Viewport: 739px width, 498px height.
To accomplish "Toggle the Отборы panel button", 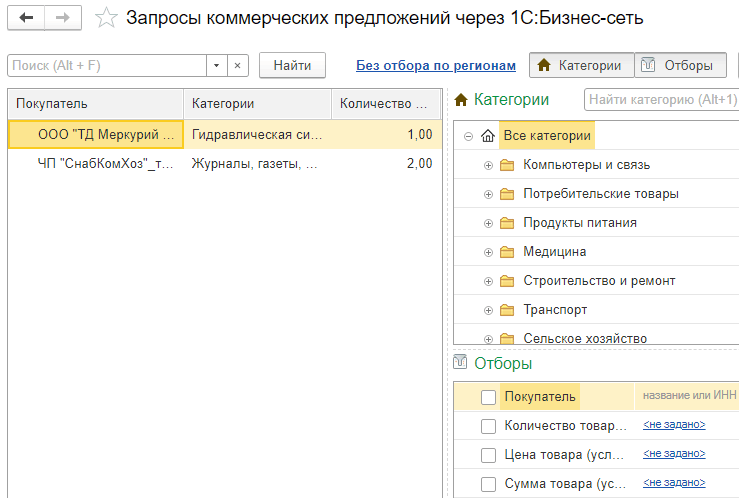I will point(680,66).
